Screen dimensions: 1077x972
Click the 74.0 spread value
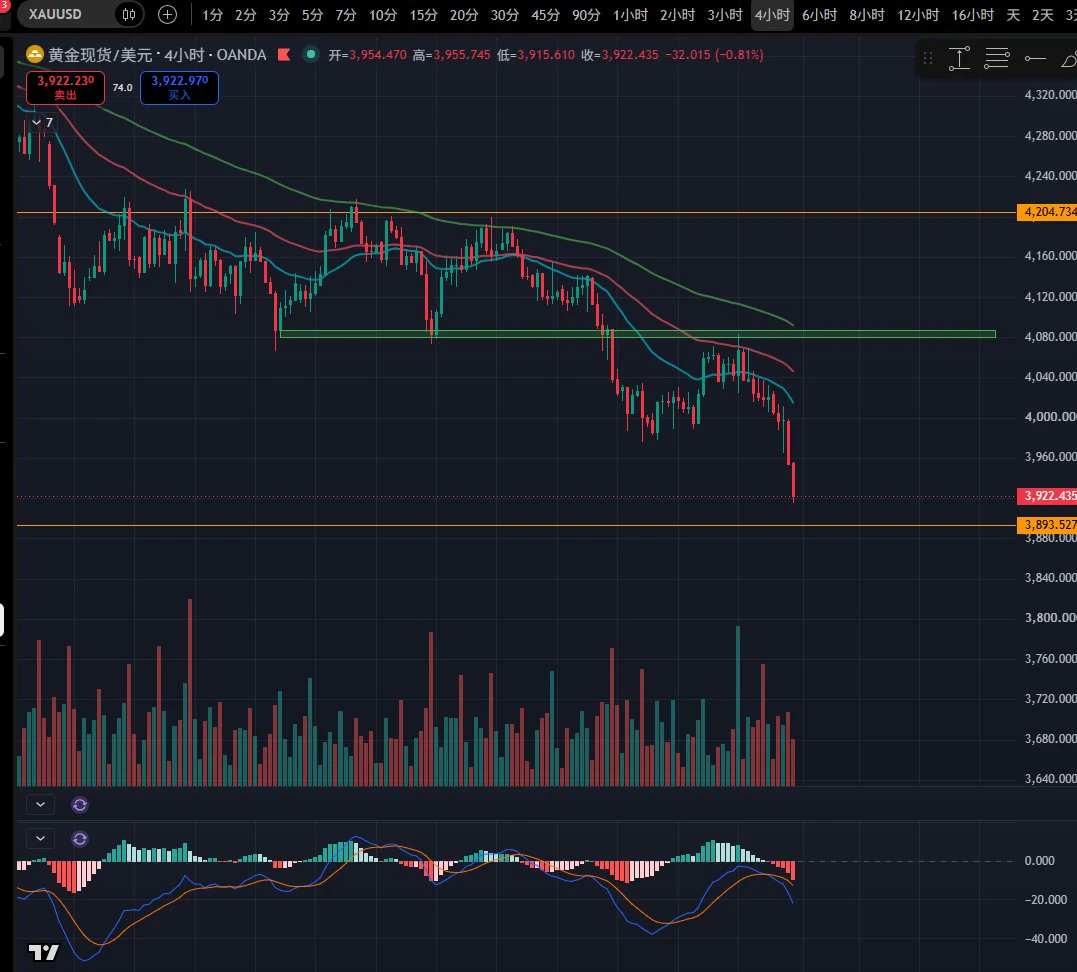coord(122,87)
